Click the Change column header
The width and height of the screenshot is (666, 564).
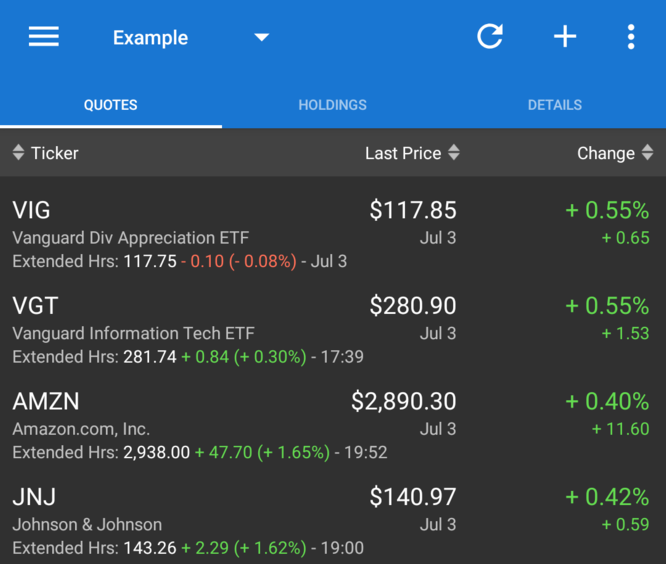point(605,153)
